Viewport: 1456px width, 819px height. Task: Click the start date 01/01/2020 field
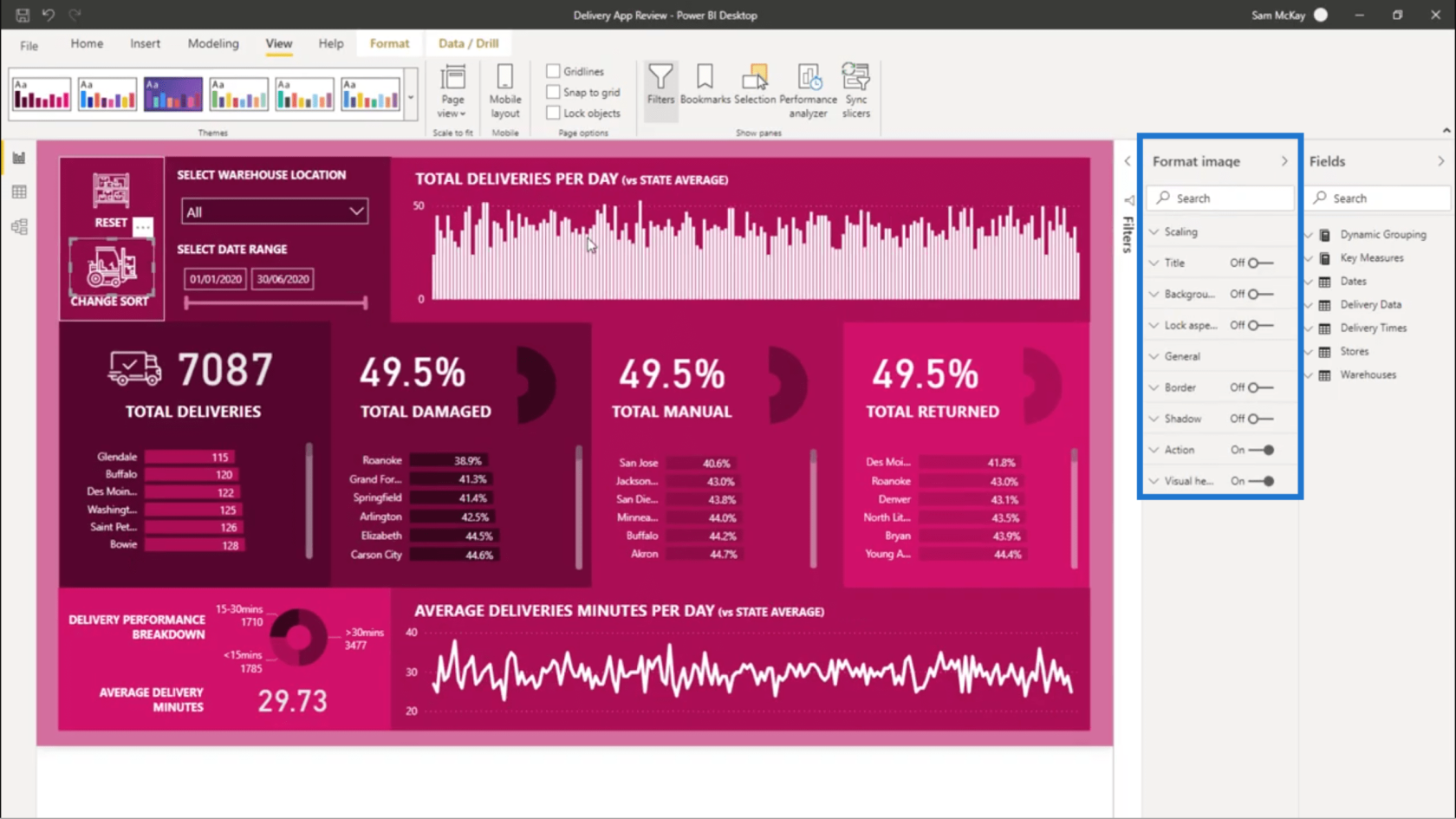click(215, 279)
